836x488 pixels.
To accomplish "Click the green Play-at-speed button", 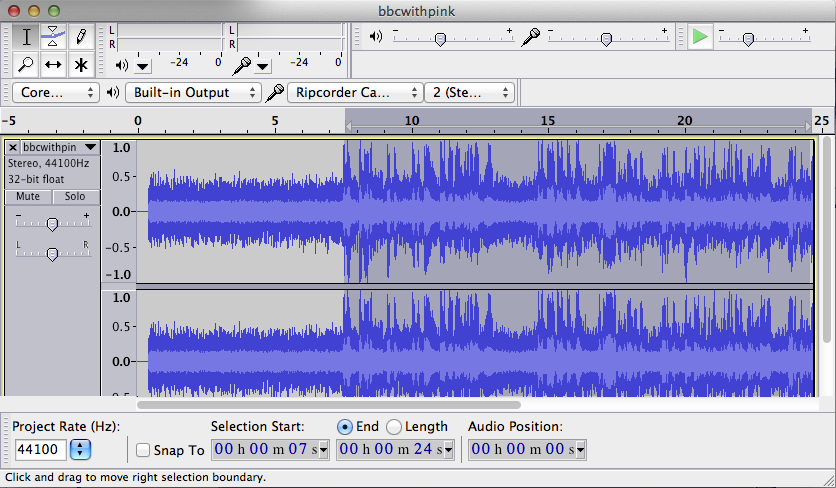I will click(700, 37).
